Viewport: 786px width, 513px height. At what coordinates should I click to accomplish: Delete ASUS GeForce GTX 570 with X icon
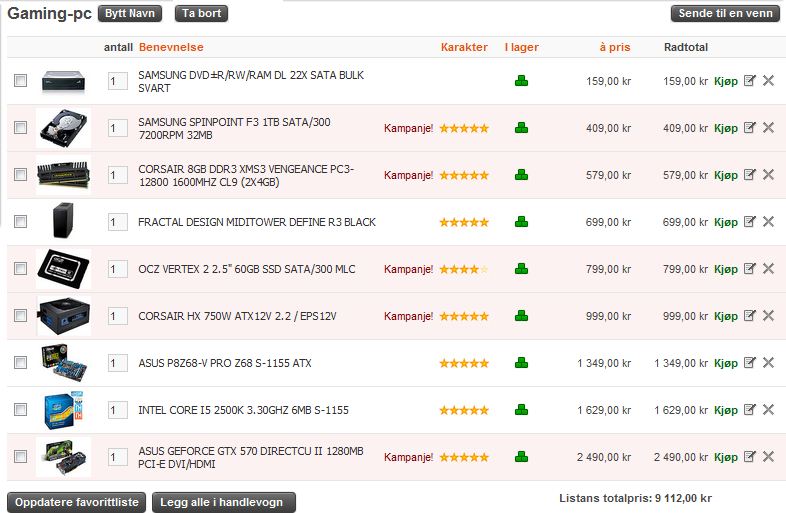[768, 457]
